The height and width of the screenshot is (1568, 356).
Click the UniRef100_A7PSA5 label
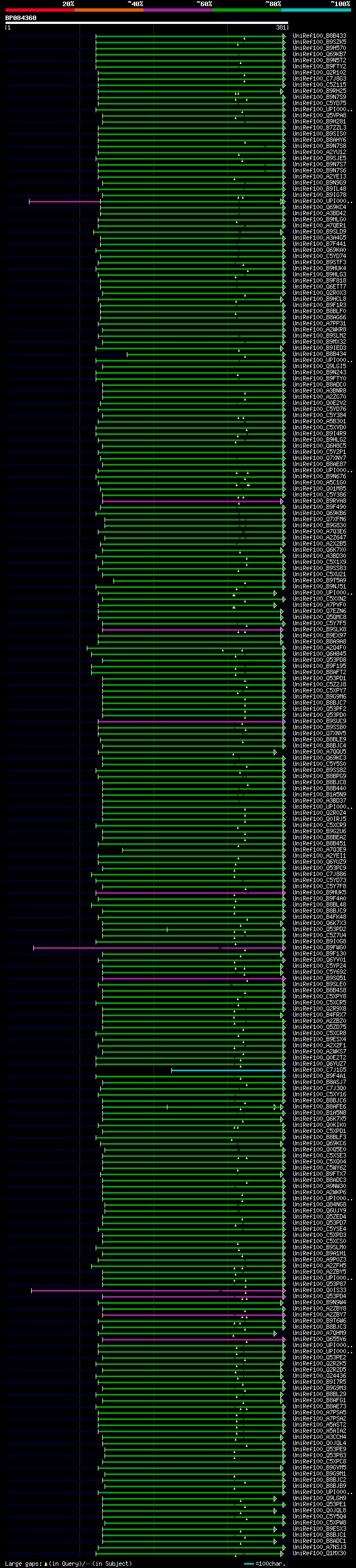(x=319, y=1412)
